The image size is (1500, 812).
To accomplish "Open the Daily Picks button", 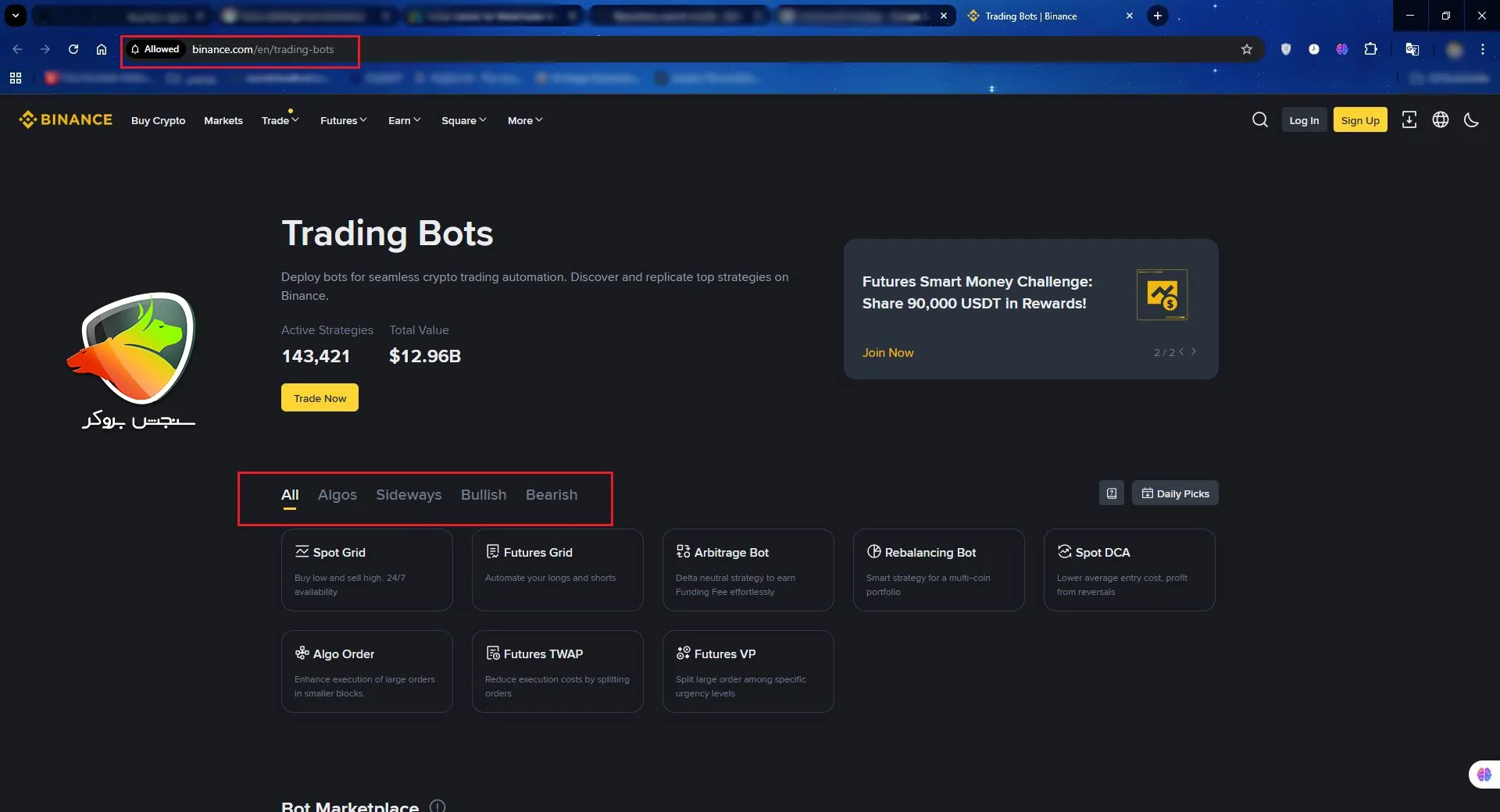I will (1175, 493).
